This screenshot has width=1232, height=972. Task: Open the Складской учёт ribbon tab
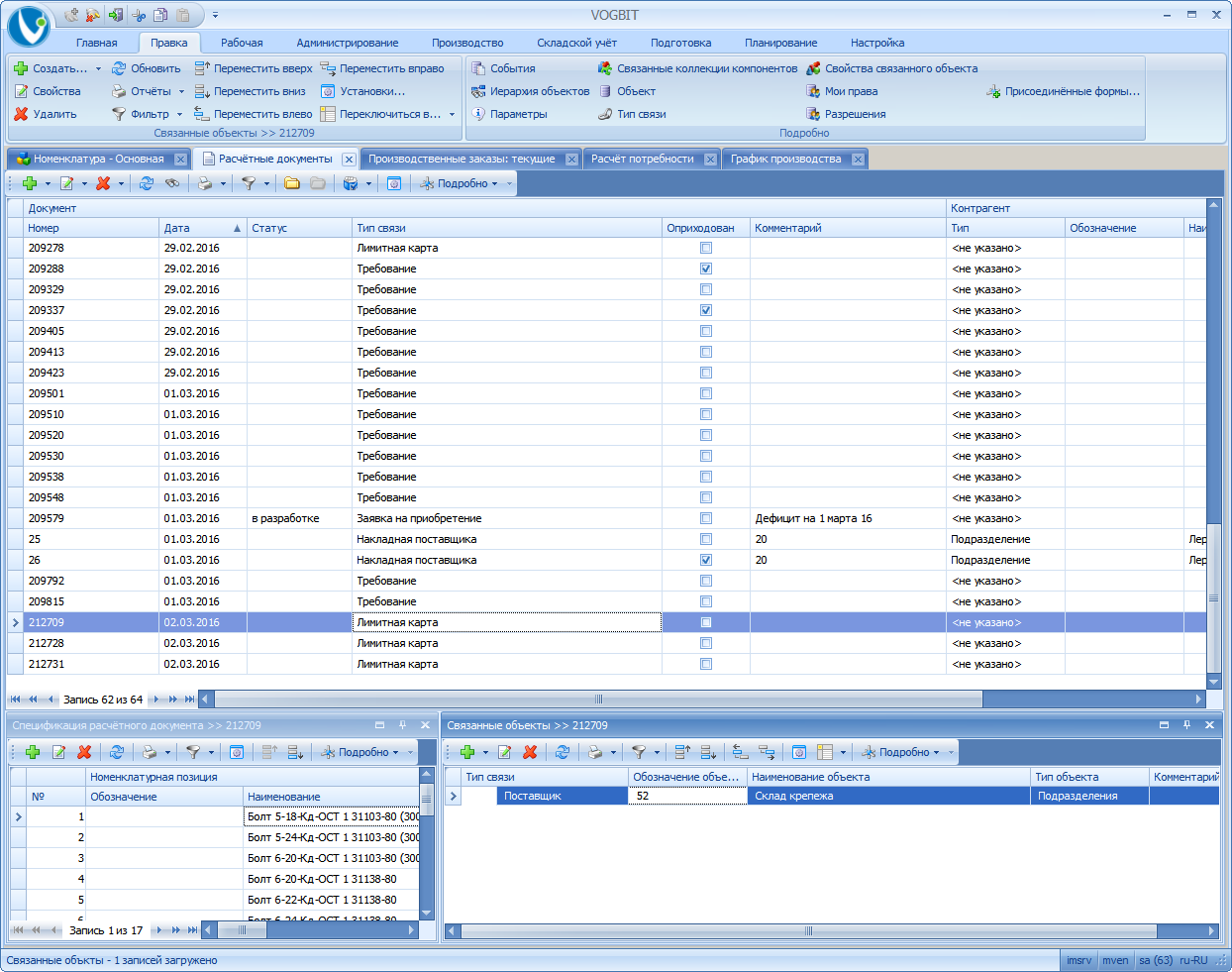tap(576, 43)
